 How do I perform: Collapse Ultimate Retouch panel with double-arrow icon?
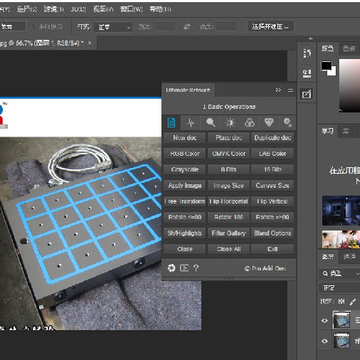point(278,90)
